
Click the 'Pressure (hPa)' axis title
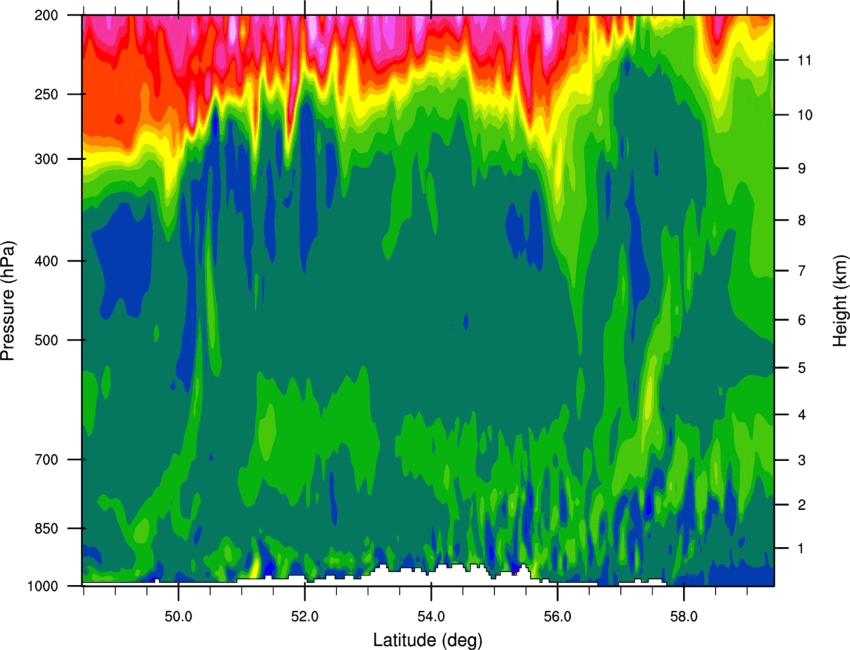pos(8,300)
